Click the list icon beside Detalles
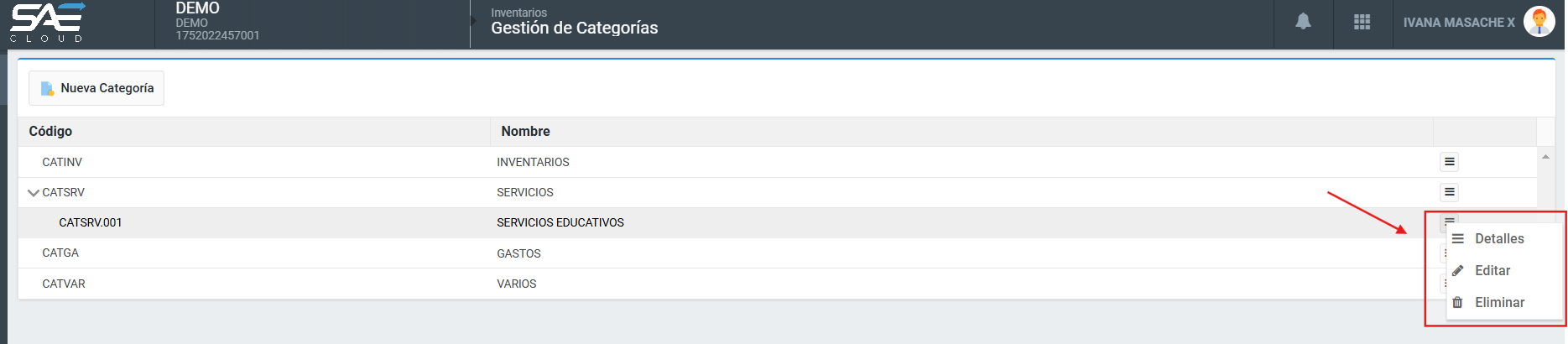1568x344 pixels. tap(1458, 239)
